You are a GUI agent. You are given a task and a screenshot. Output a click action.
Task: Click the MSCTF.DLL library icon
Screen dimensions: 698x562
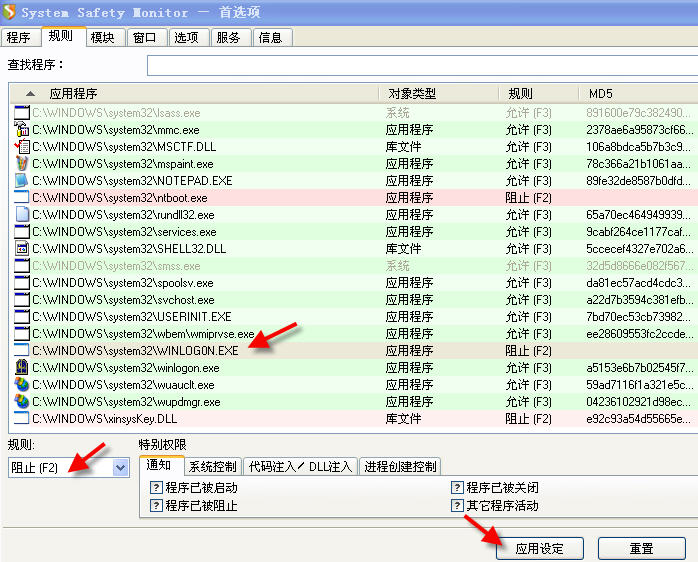(21, 147)
